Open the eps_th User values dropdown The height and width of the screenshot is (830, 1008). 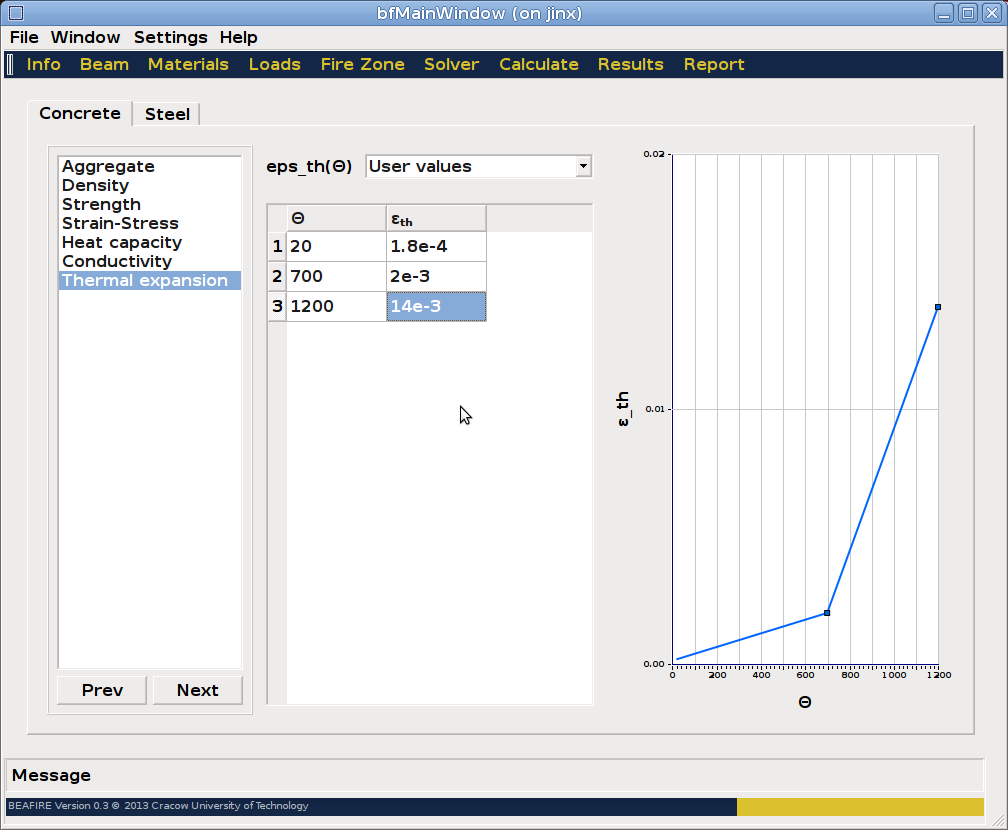click(479, 167)
